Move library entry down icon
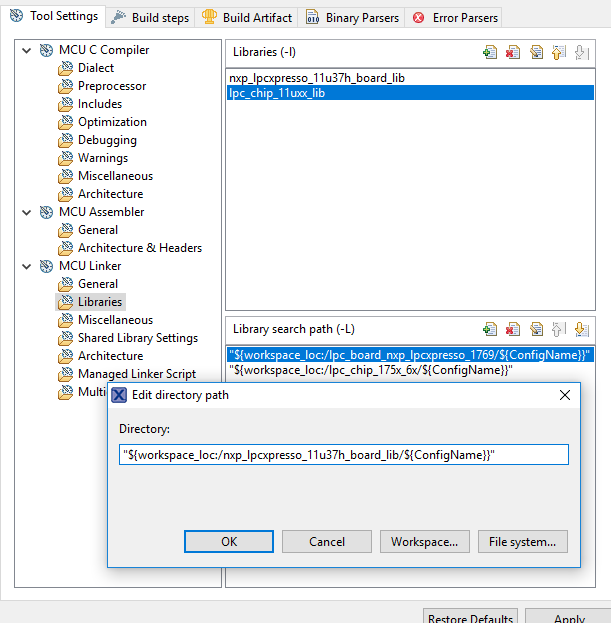 pos(582,52)
